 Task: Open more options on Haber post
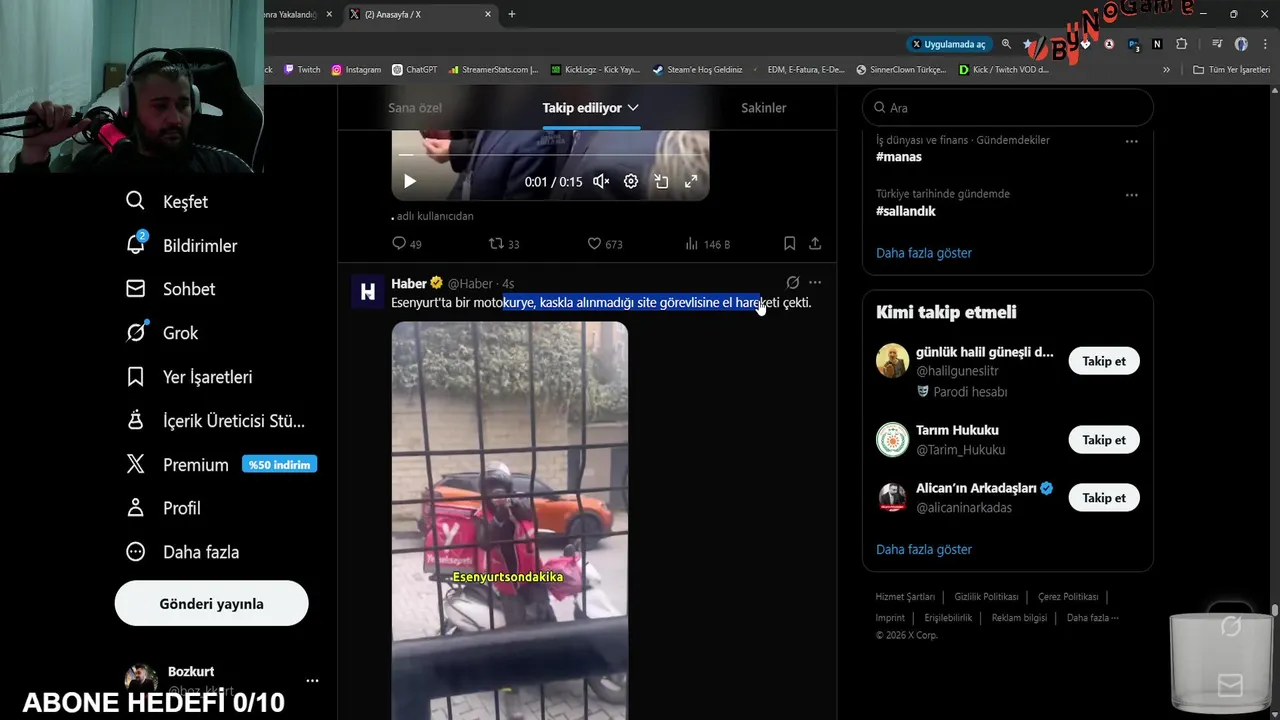[815, 283]
